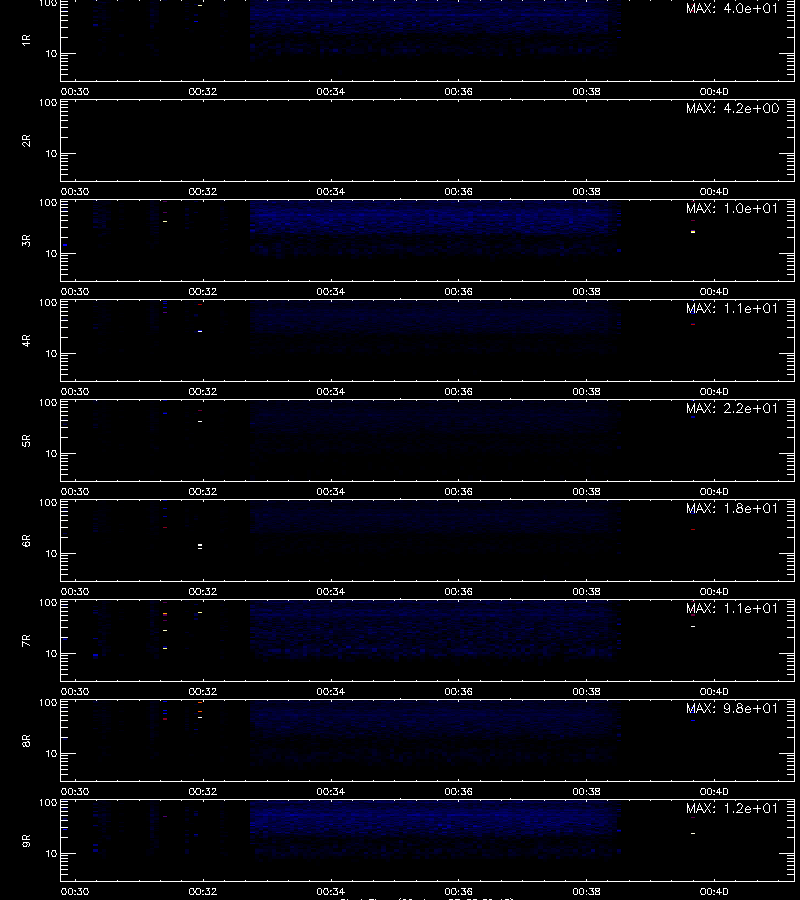Click the 100 y-axis label of 7R panel
Viewport: 800px width, 900px height.
pos(48,603)
